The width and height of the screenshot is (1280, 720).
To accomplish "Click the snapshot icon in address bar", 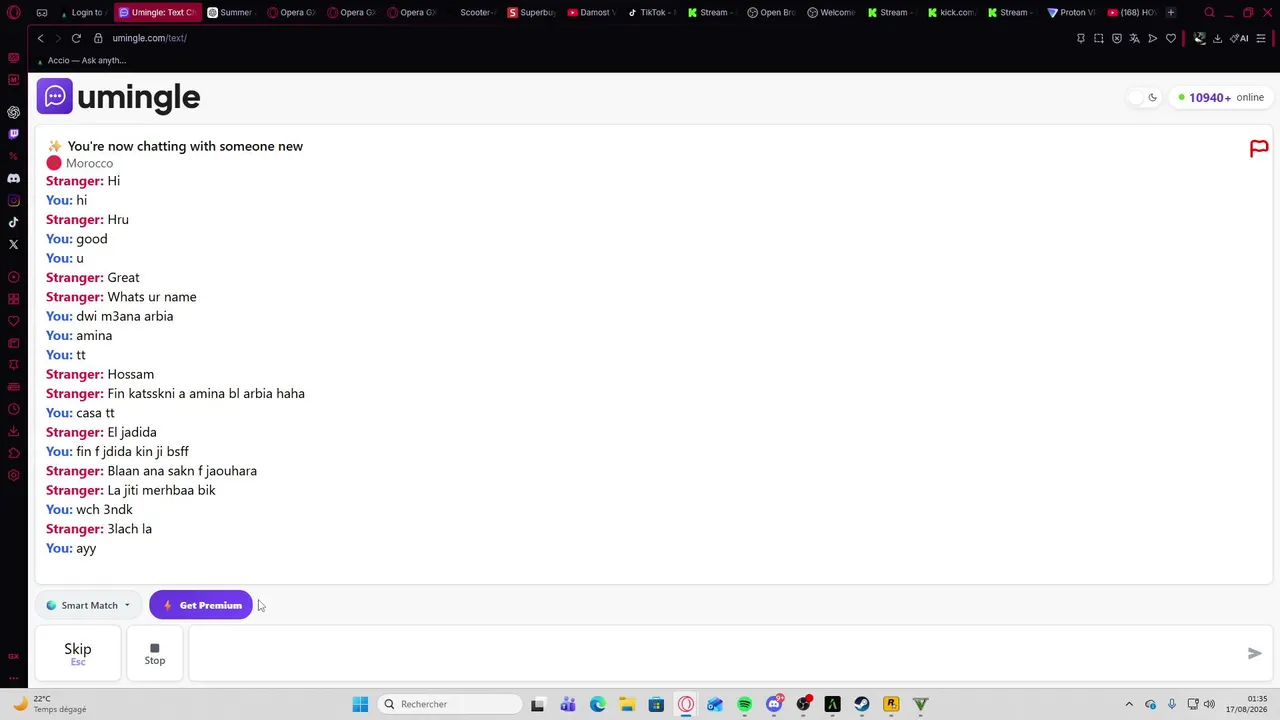I will tap(1099, 38).
